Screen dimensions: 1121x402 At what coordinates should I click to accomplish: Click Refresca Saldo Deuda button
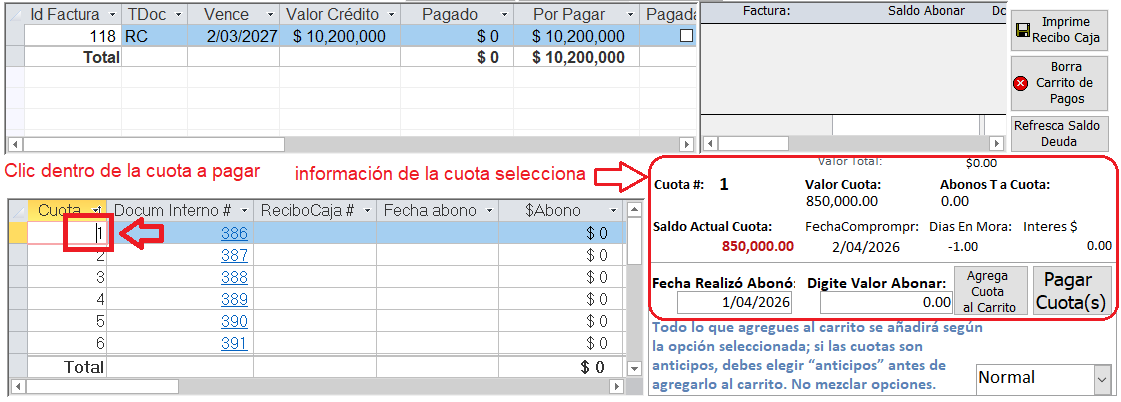(1057, 134)
